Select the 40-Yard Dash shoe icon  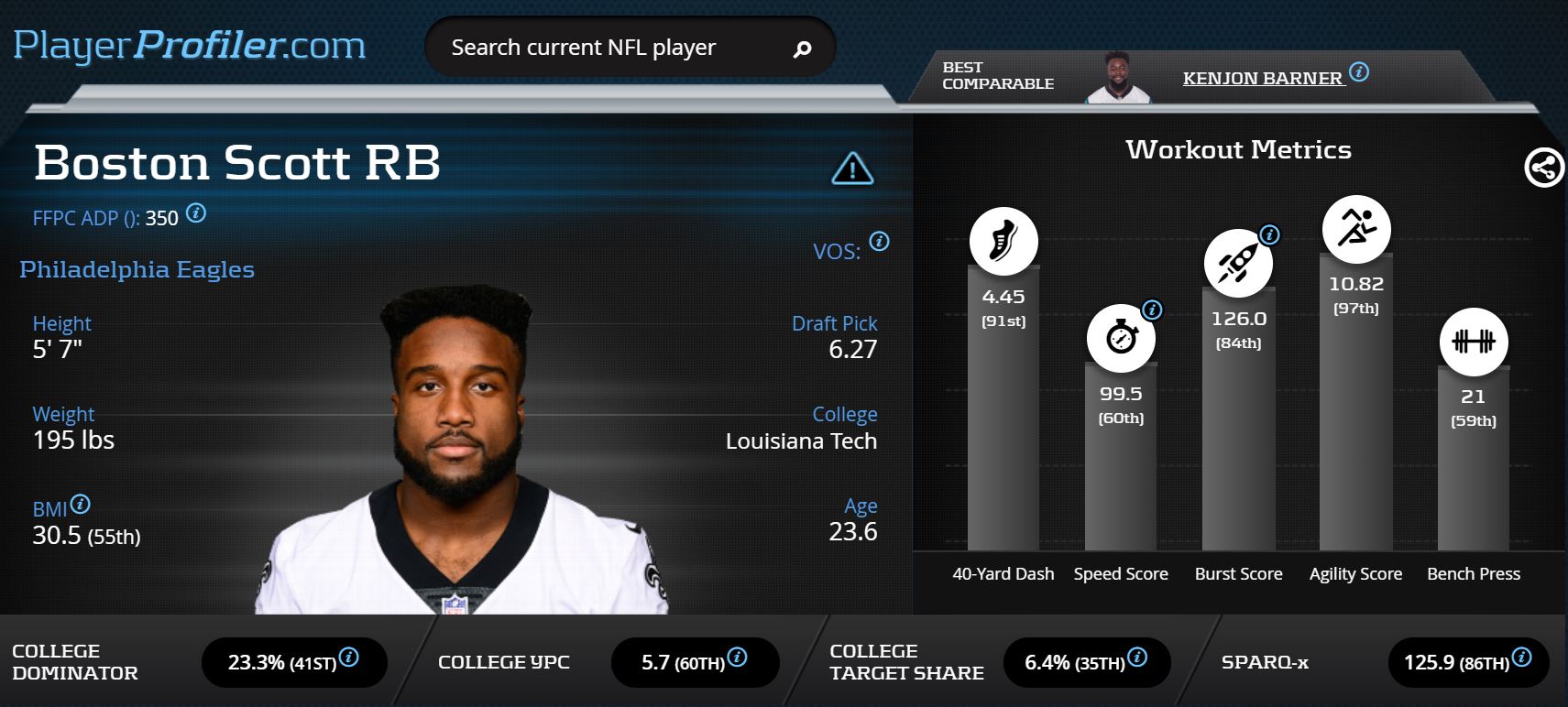point(1003,241)
